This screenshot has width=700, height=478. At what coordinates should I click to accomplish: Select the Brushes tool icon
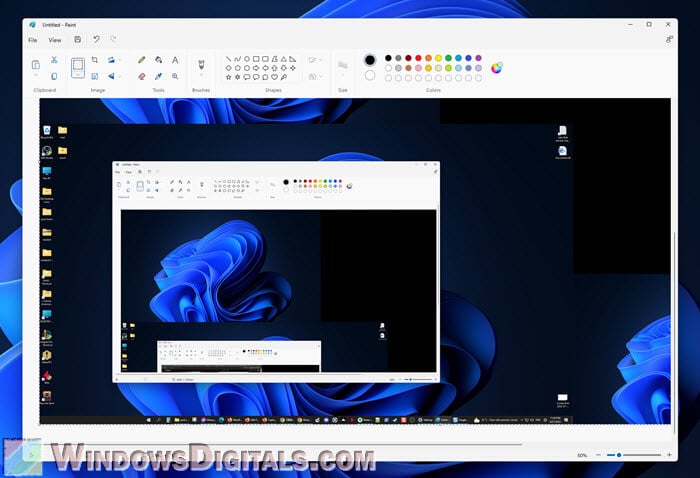201,64
